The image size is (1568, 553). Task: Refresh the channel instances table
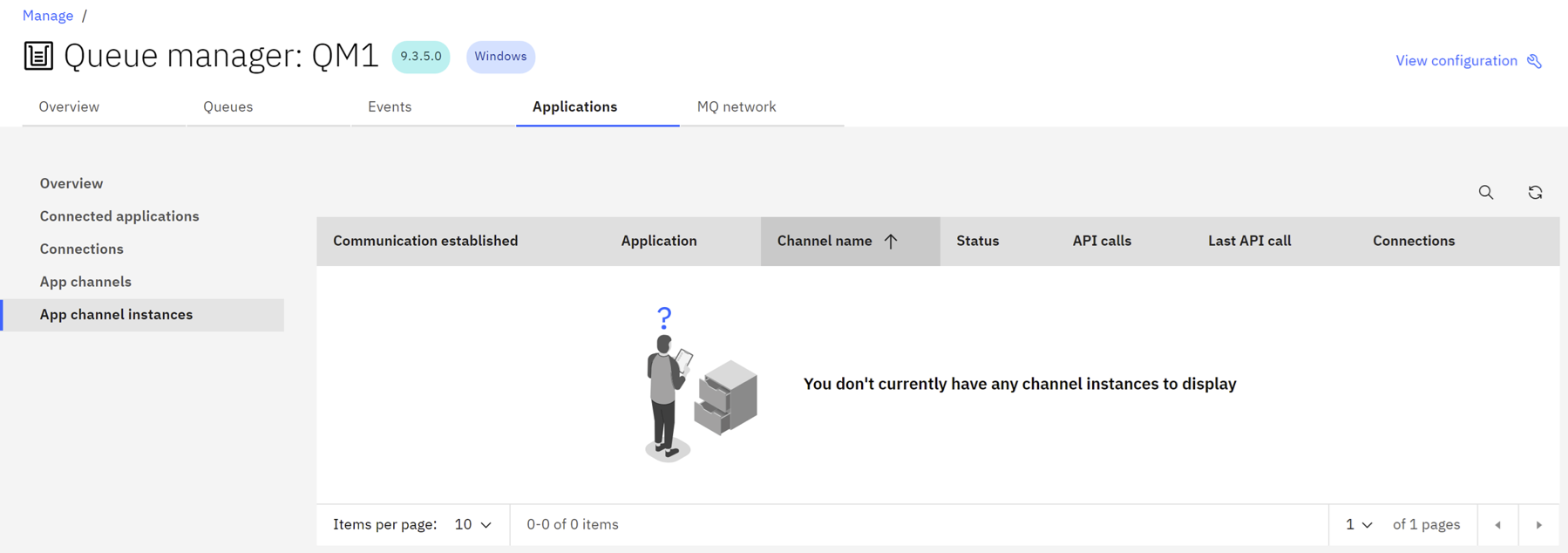pyautogui.click(x=1535, y=193)
